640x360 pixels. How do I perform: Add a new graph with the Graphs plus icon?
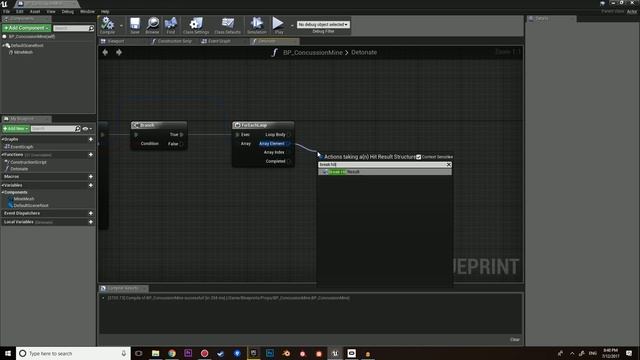tap(91, 139)
